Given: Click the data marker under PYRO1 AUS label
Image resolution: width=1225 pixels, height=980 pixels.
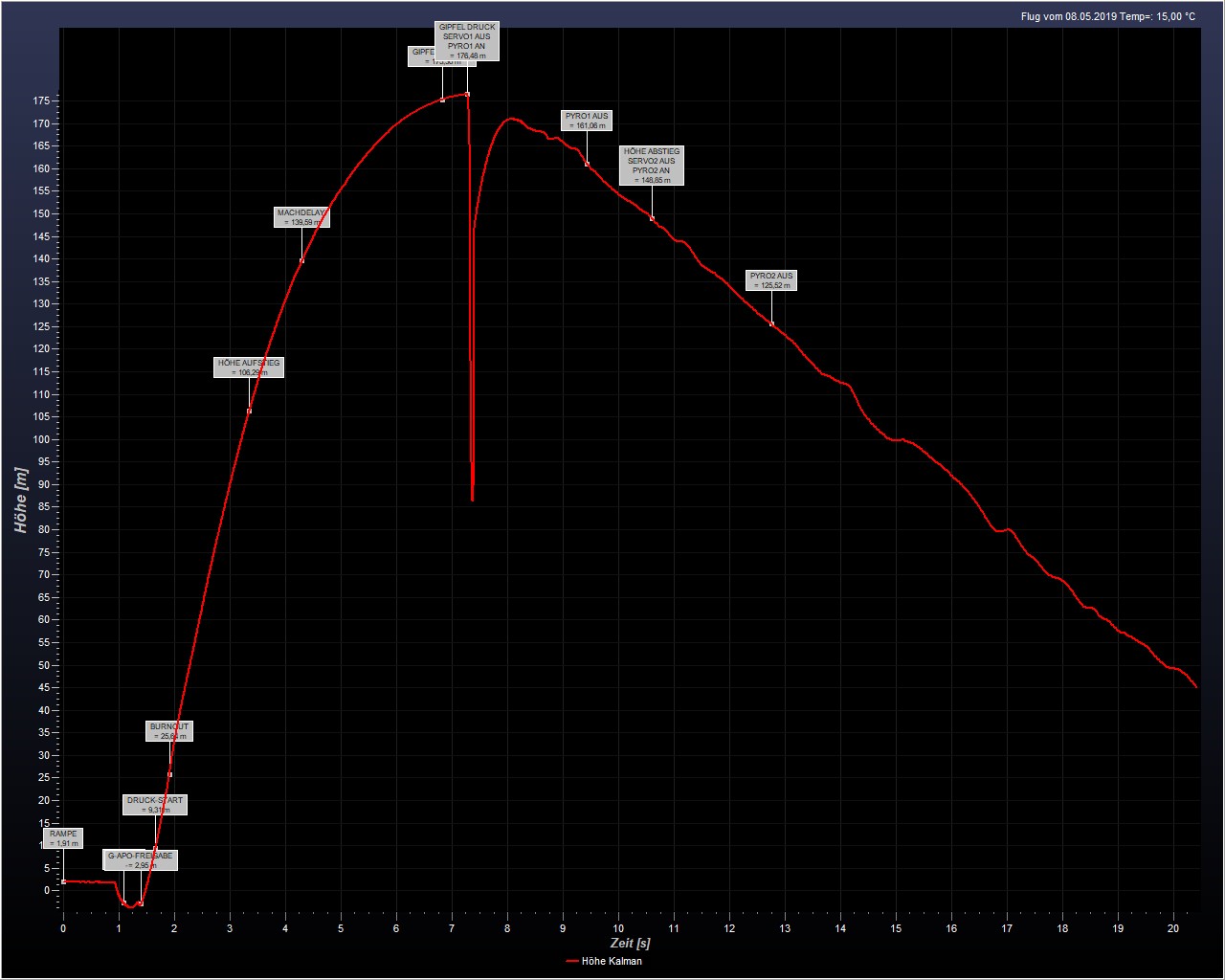Looking at the screenshot, I should [x=587, y=165].
